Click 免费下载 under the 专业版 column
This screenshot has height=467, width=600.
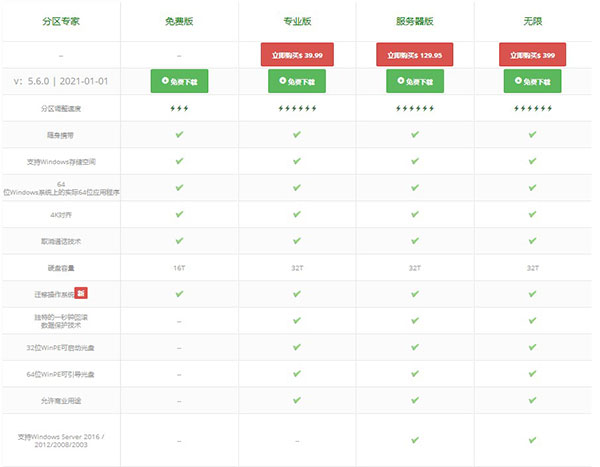(x=297, y=81)
